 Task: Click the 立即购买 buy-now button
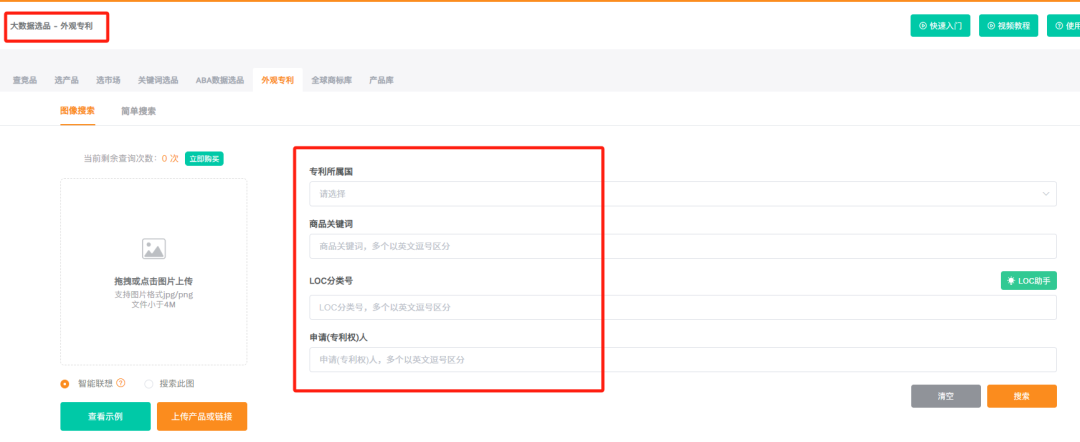(204, 158)
